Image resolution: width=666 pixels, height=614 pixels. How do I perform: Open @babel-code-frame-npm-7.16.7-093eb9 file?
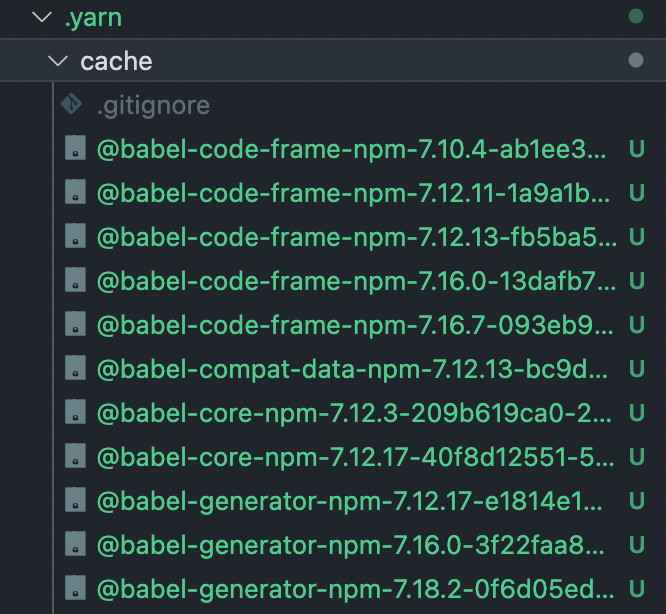[355, 326]
